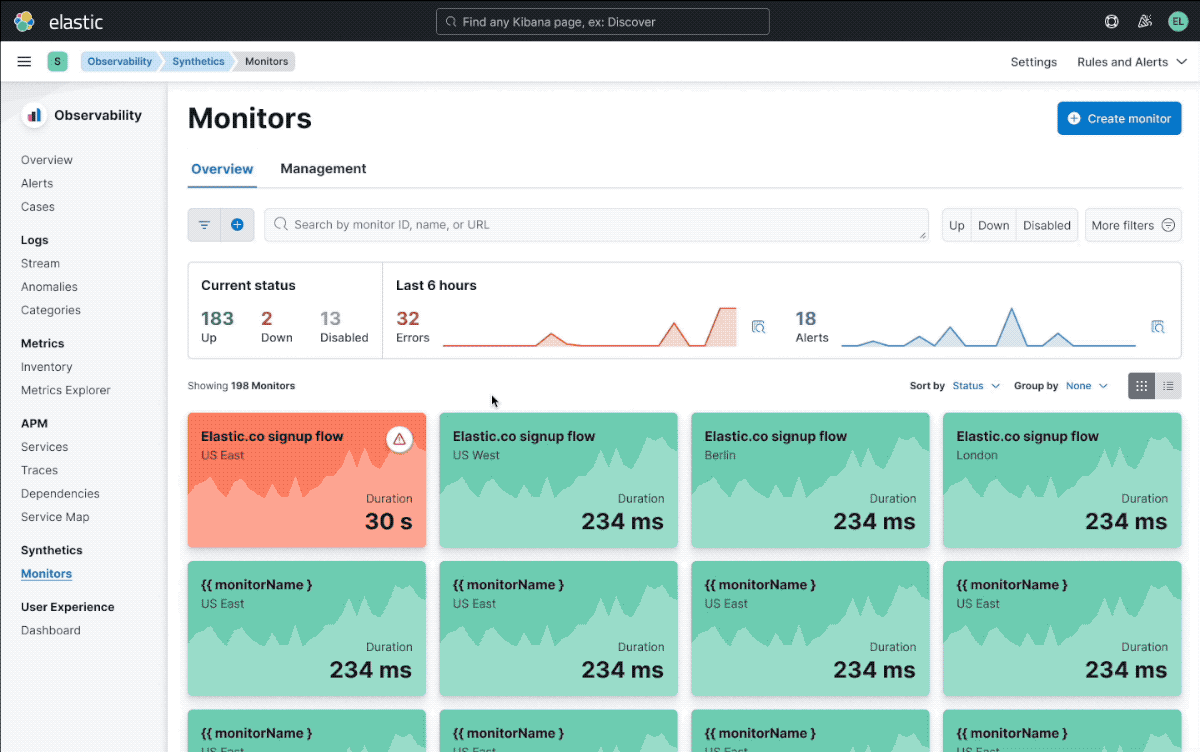The width and height of the screenshot is (1200, 752).
Task: Click the green S space avatar
Action: 57,62
